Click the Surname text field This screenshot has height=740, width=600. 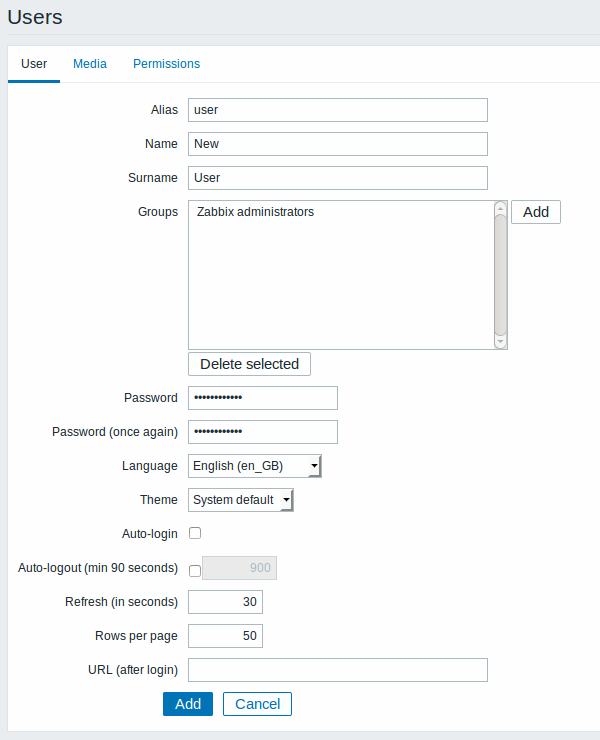click(338, 178)
